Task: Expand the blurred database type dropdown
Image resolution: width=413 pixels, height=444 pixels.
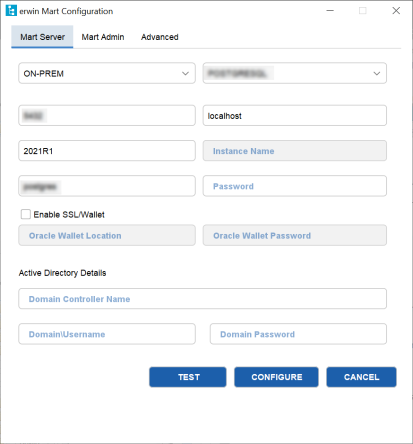Action: point(295,73)
